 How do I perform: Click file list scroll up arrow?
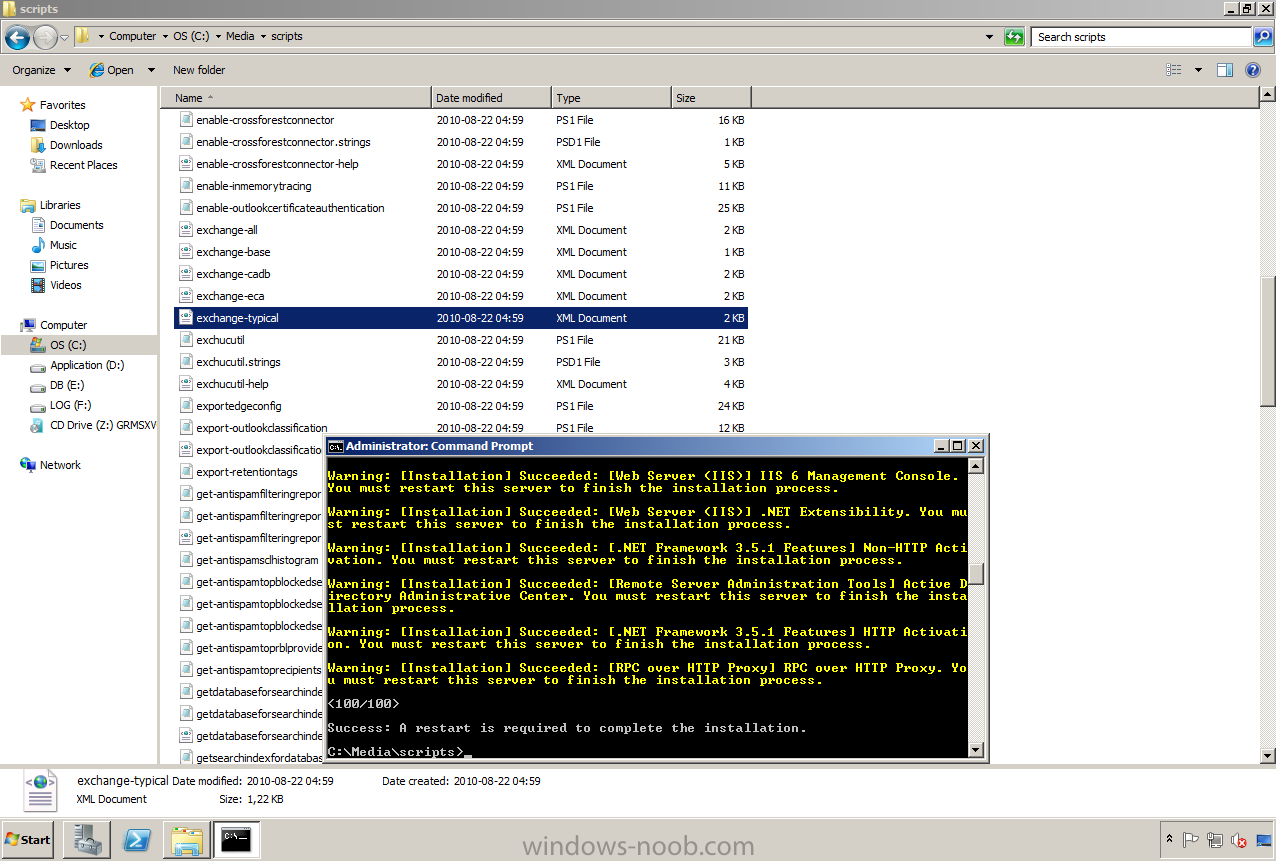point(1267,95)
